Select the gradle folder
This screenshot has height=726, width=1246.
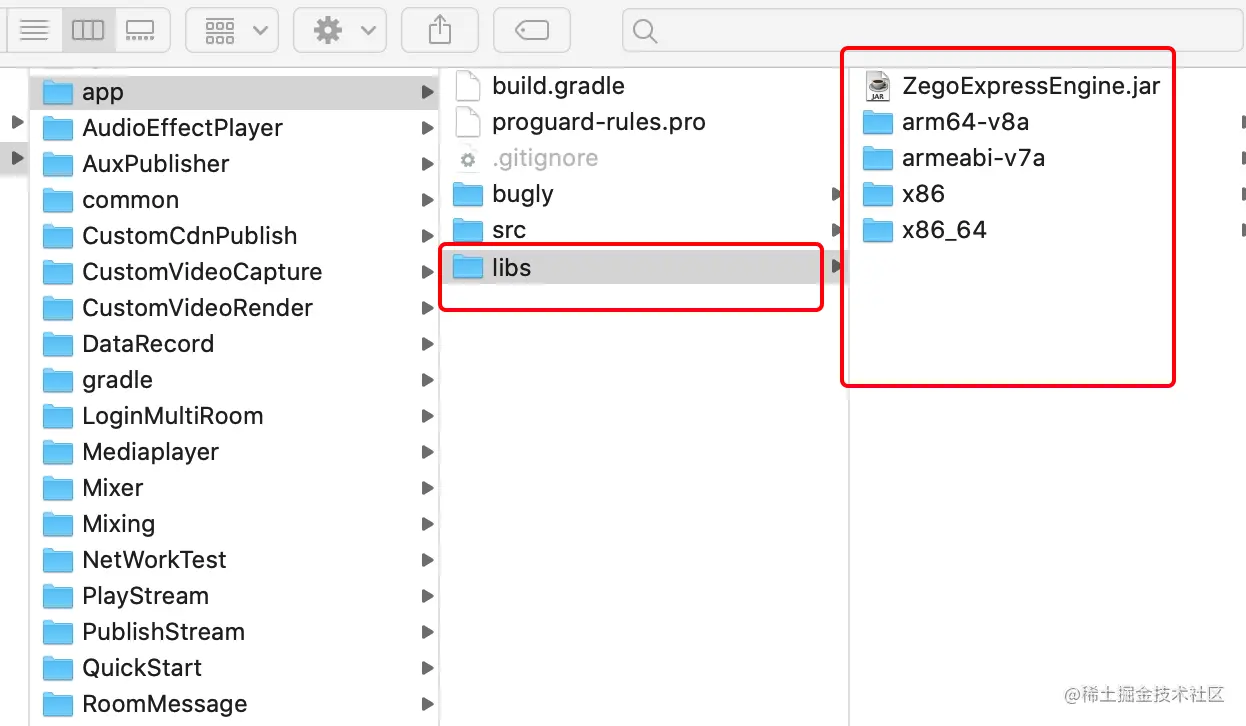coord(235,380)
